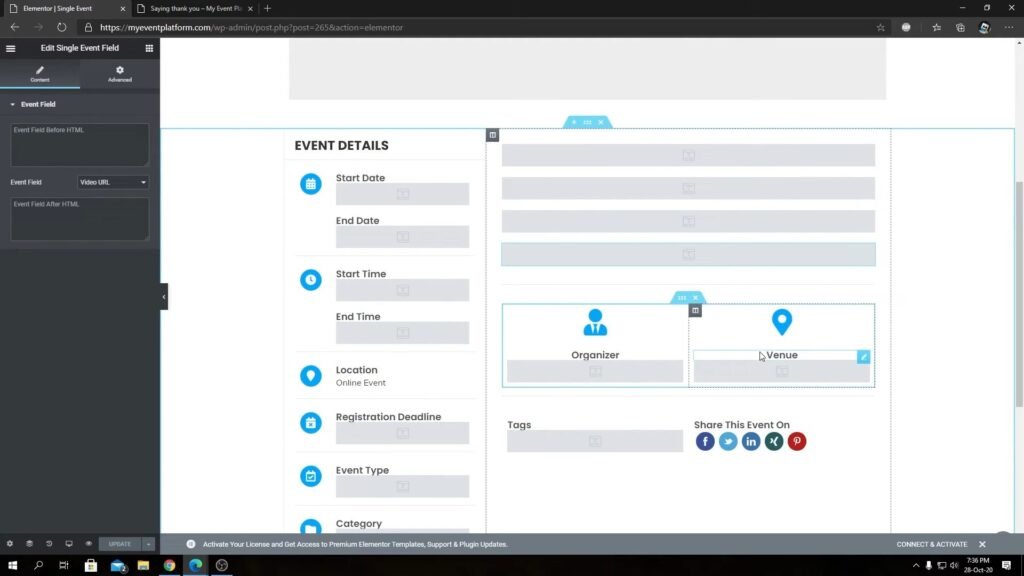Click the Facebook share icon
1024x576 pixels.
[705, 441]
